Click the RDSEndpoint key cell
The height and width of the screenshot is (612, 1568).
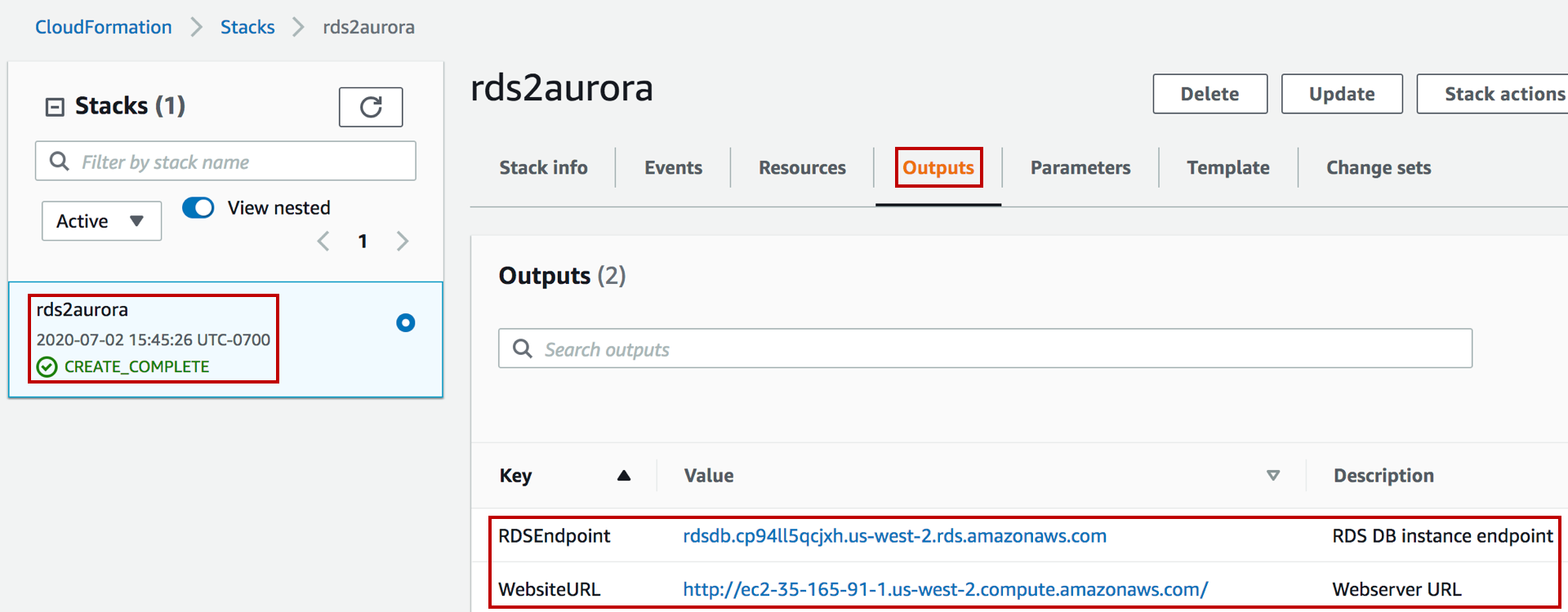(555, 536)
